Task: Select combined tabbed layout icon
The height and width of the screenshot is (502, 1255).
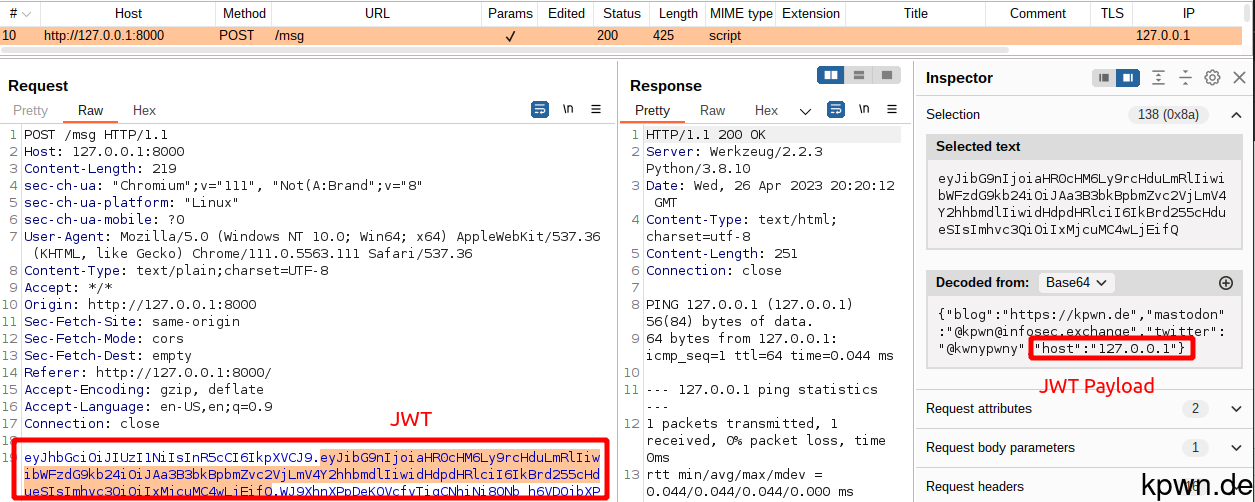Action: click(x=886, y=76)
